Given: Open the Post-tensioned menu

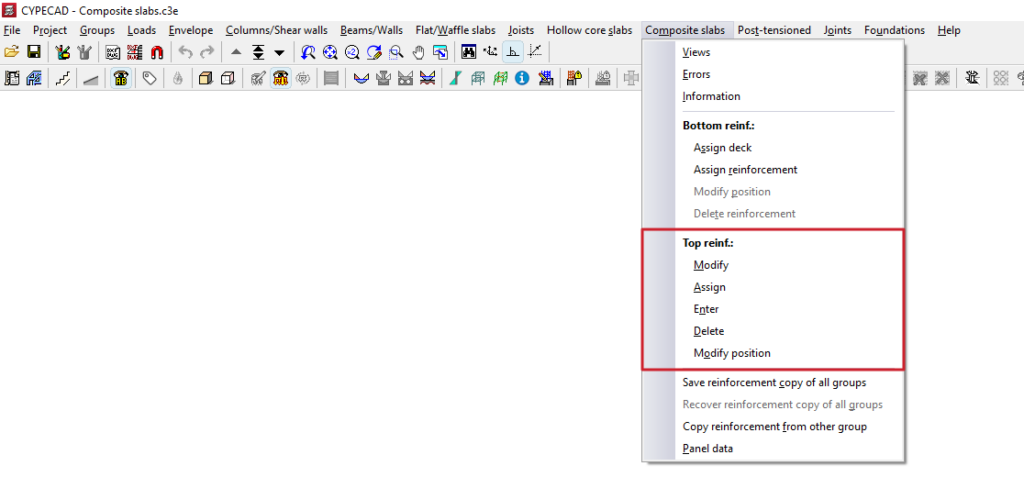Looking at the screenshot, I should point(775,30).
